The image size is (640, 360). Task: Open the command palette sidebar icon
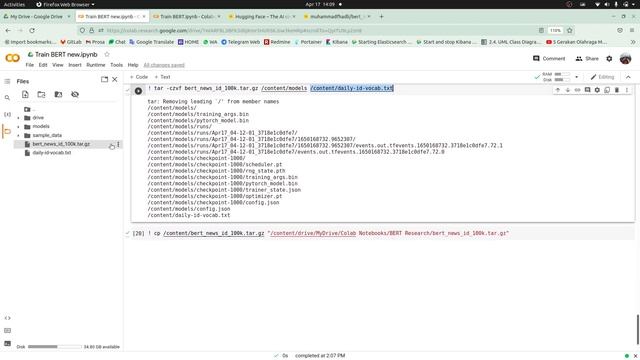click(7, 331)
